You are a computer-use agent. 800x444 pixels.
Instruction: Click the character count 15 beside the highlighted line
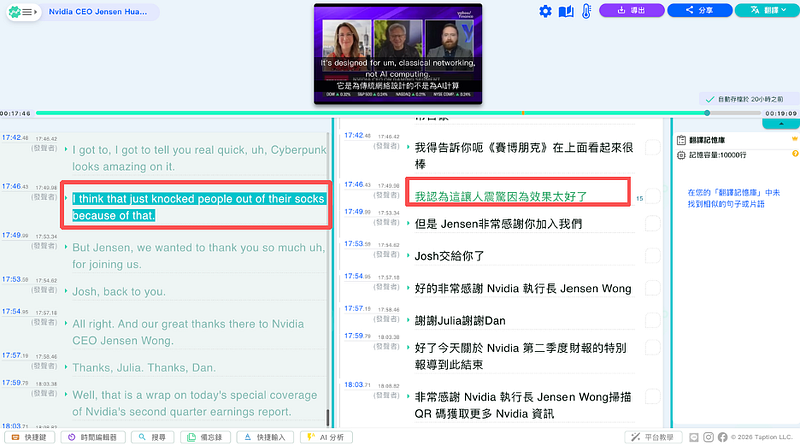tap(639, 199)
